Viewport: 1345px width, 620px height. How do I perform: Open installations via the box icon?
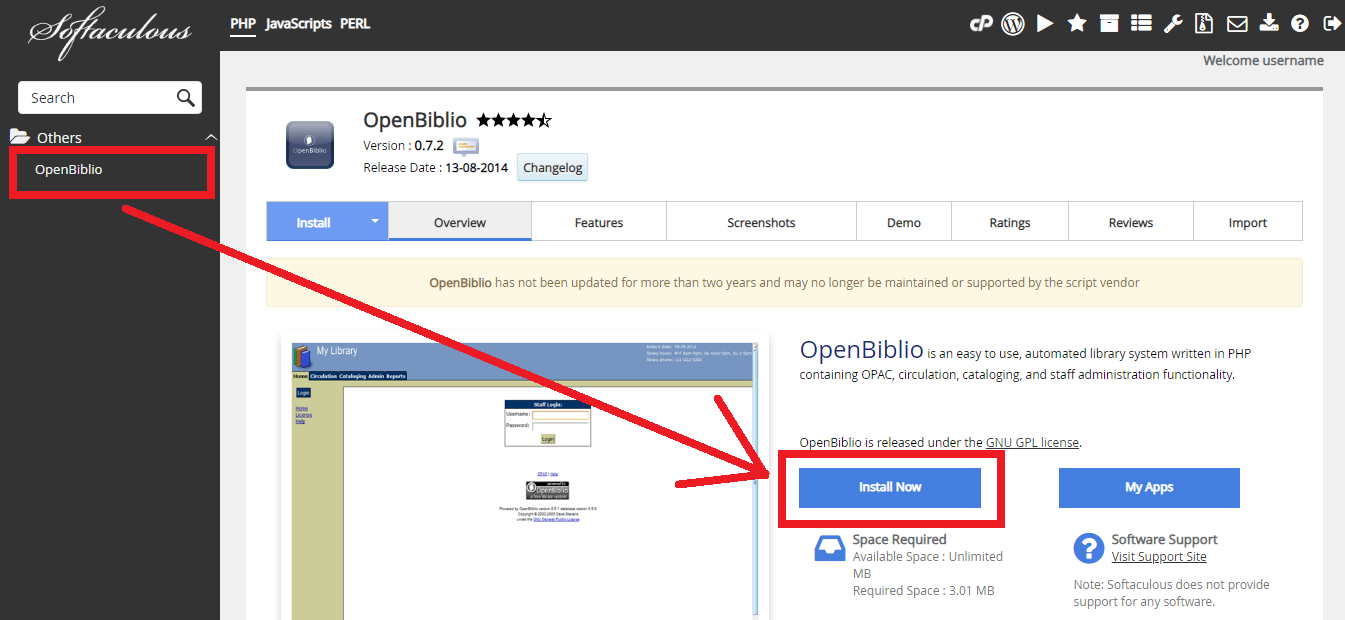tap(1109, 23)
